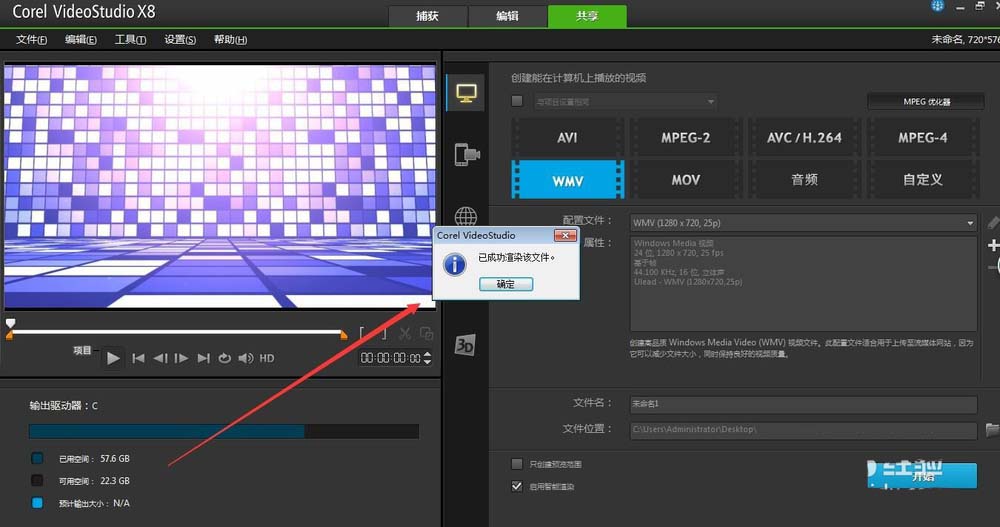Open the 文件 menu

31,40
